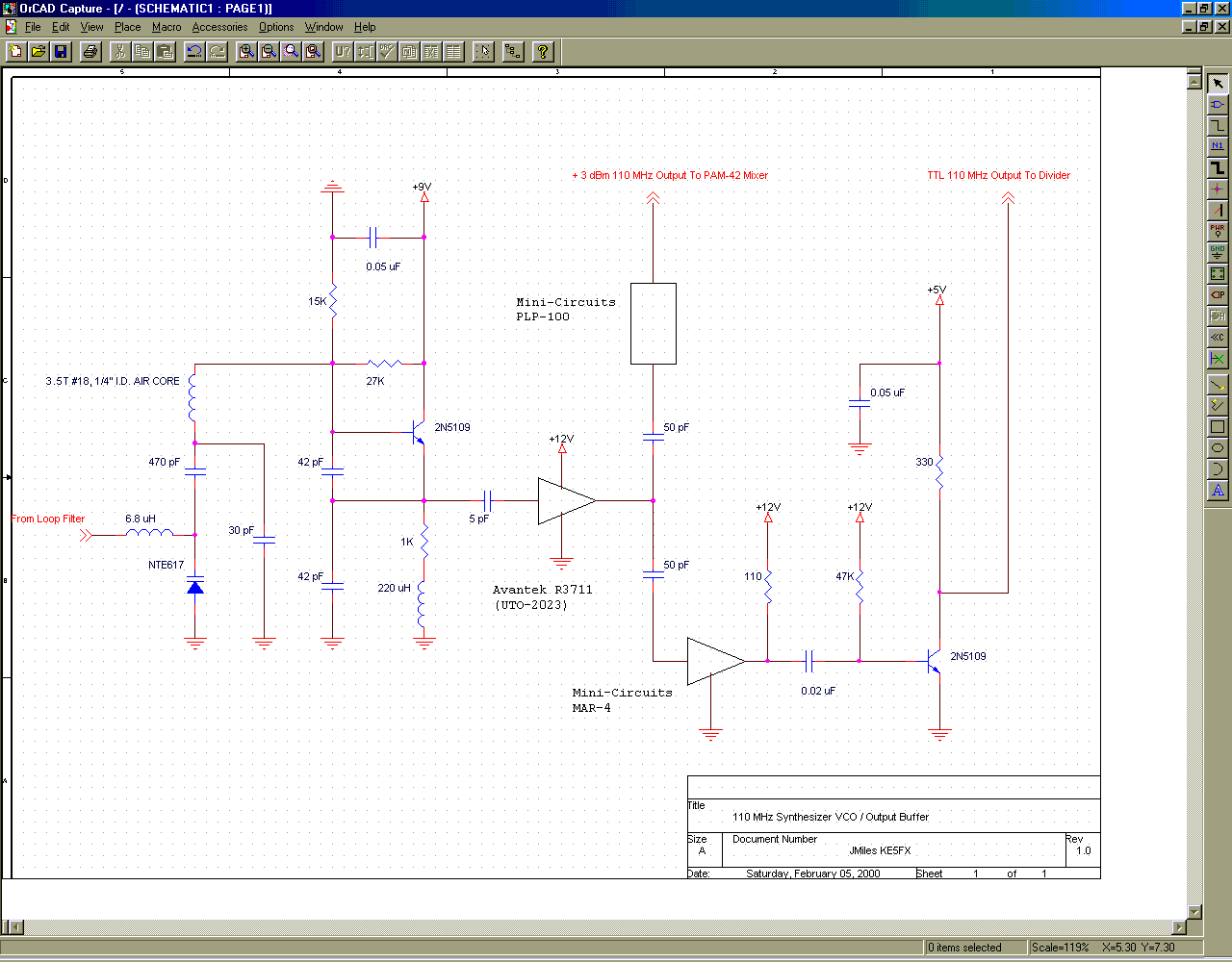This screenshot has width=1232, height=962.
Task: Select the Place Arc drawing tool
Action: 1218,469
